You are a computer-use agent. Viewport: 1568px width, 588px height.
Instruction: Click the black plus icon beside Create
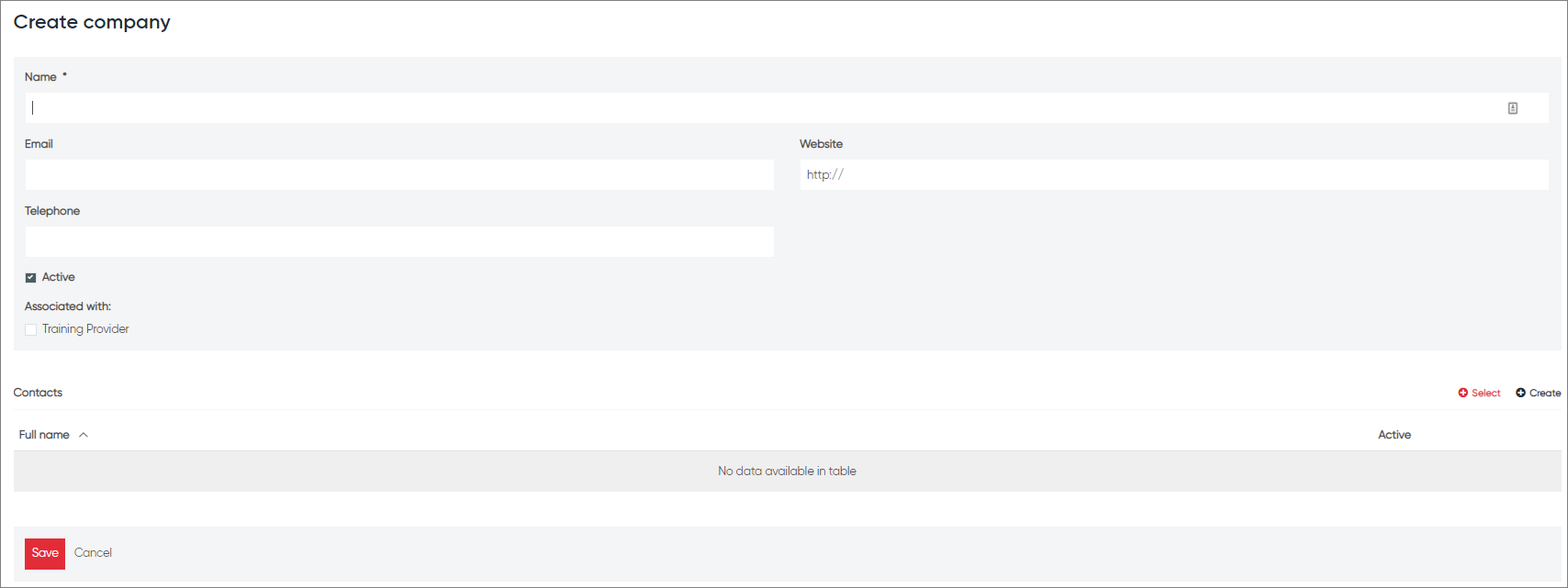tap(1520, 393)
